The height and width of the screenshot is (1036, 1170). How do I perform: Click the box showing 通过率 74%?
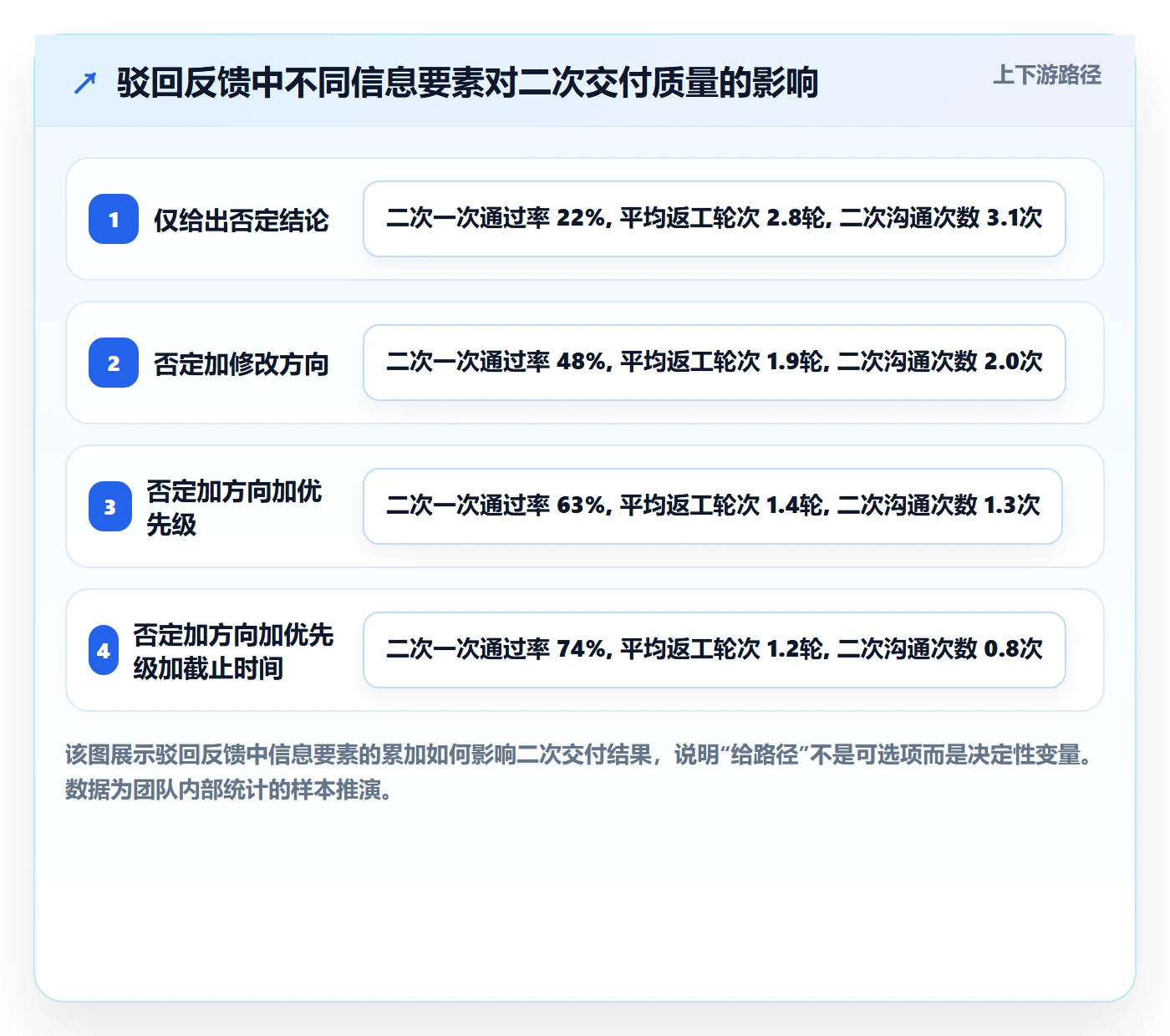[x=715, y=650]
